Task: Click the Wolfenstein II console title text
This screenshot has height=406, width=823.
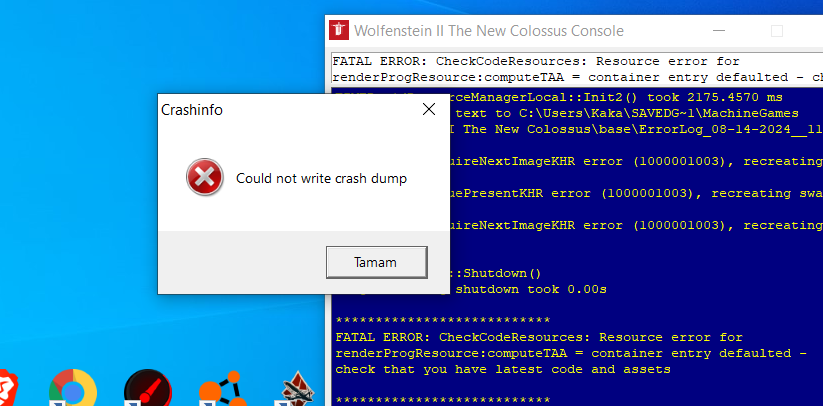Action: point(489,31)
